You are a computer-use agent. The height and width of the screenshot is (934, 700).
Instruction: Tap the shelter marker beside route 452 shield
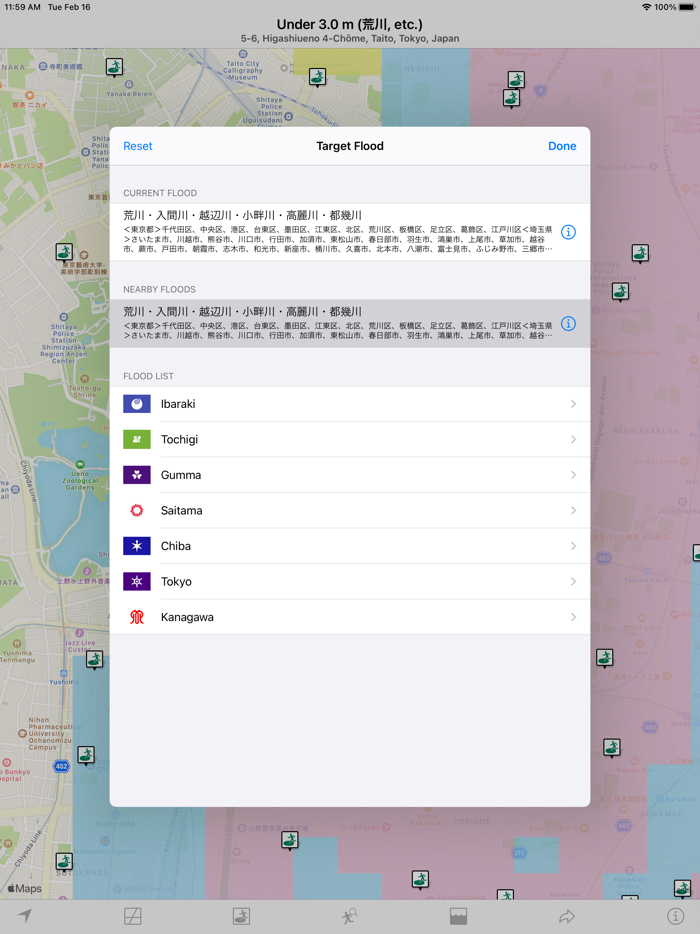pyautogui.click(x=86, y=755)
